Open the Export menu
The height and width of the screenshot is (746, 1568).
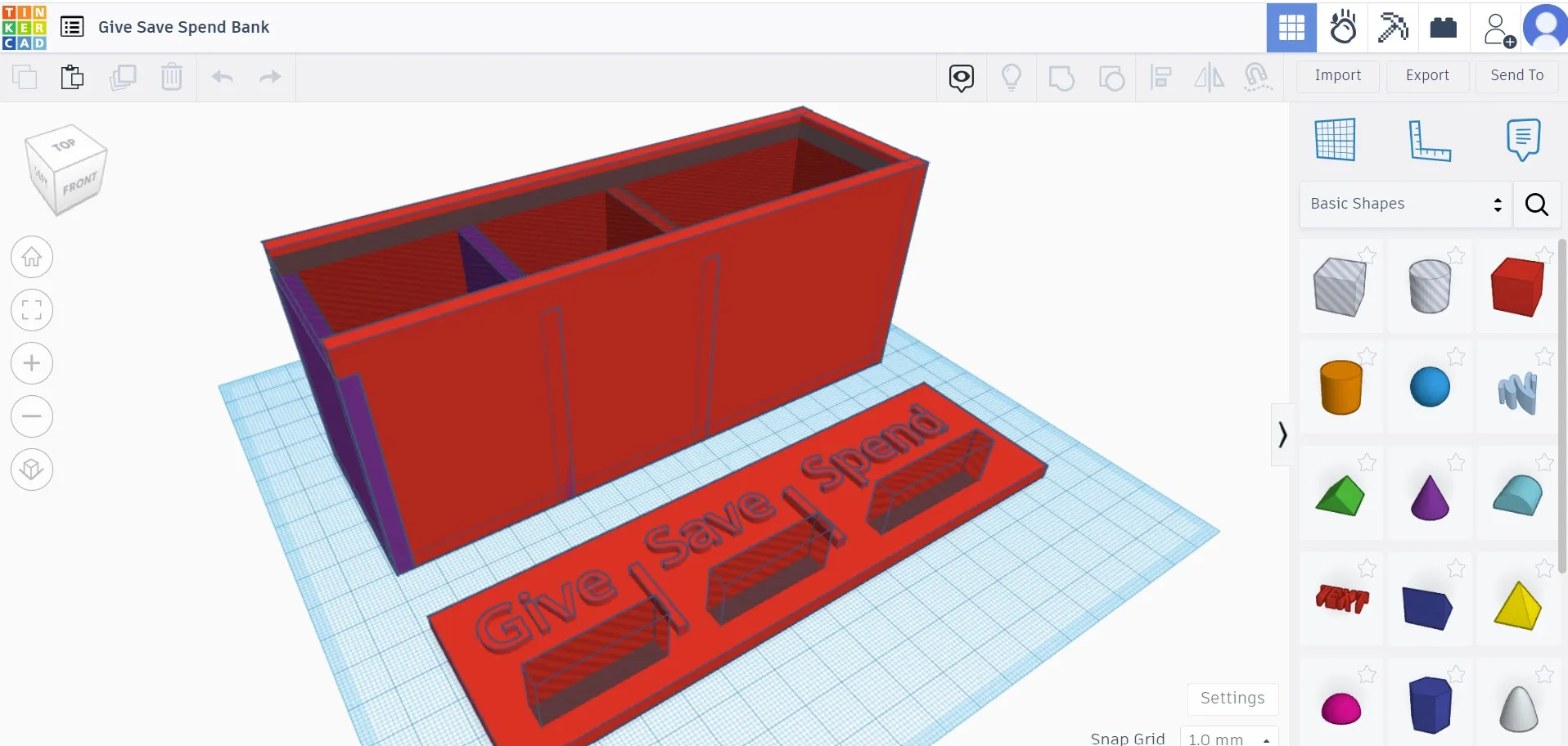(x=1427, y=75)
